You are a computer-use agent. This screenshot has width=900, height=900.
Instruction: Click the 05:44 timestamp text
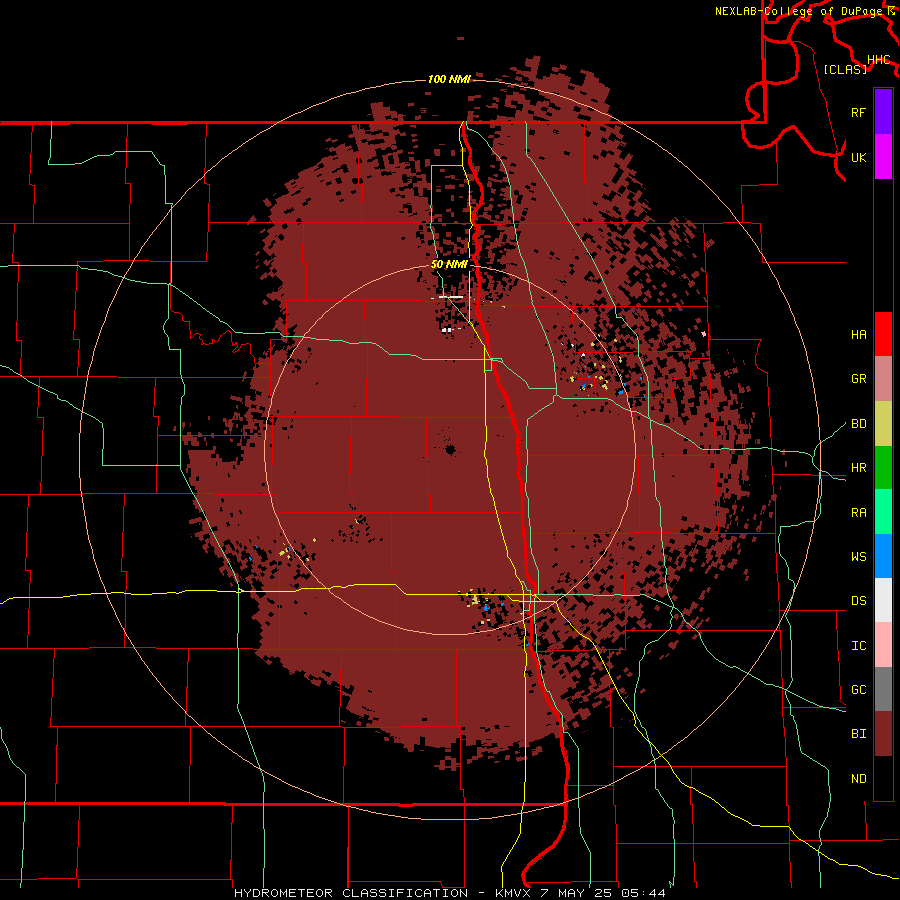click(641, 893)
